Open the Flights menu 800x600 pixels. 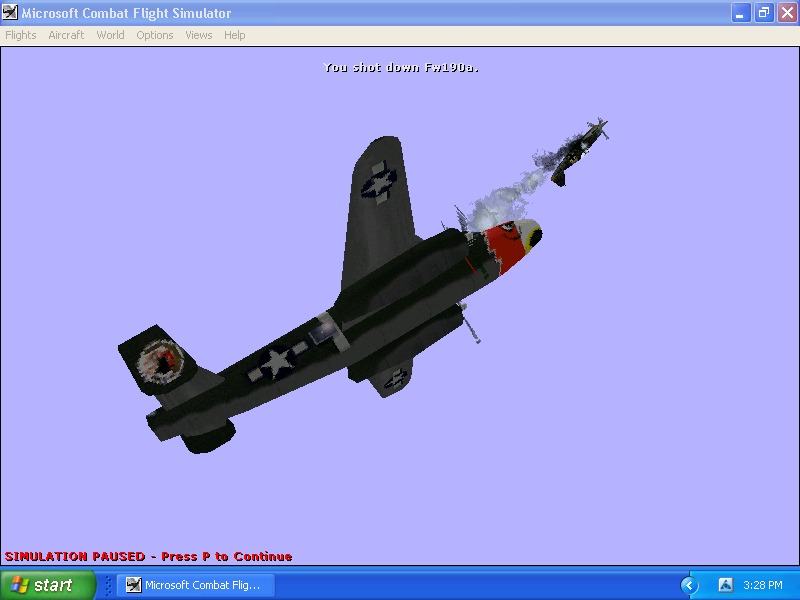click(x=21, y=35)
